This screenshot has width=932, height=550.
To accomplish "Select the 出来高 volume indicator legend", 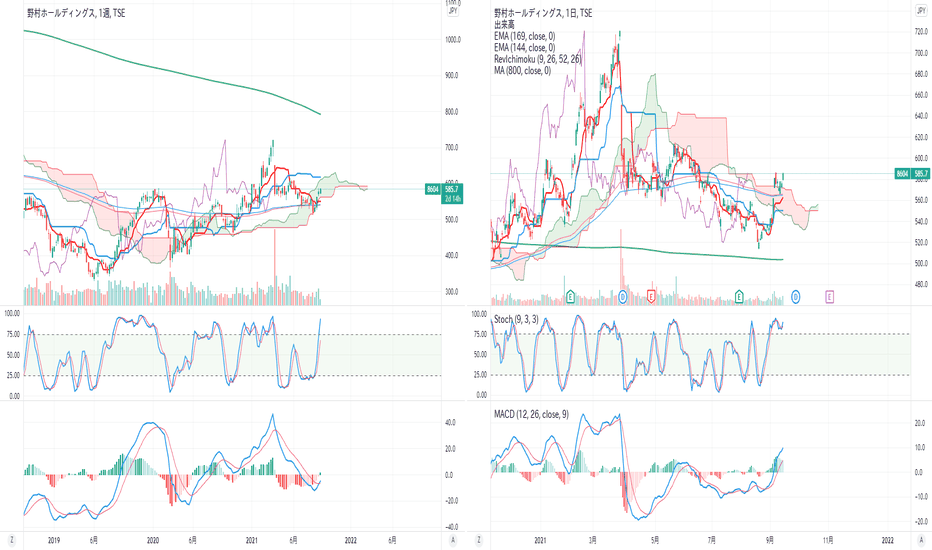I will pyautogui.click(x=504, y=24).
